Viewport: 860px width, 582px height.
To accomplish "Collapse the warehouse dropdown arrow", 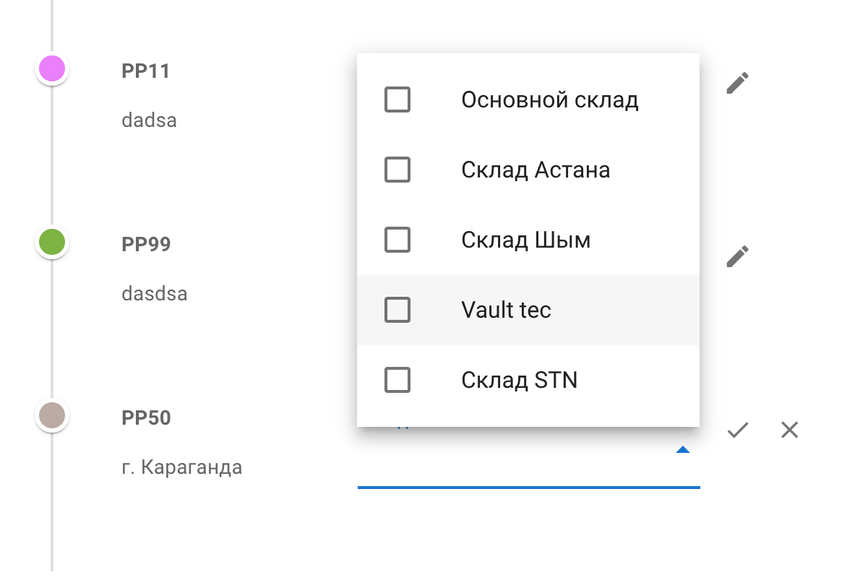I will click(x=682, y=451).
